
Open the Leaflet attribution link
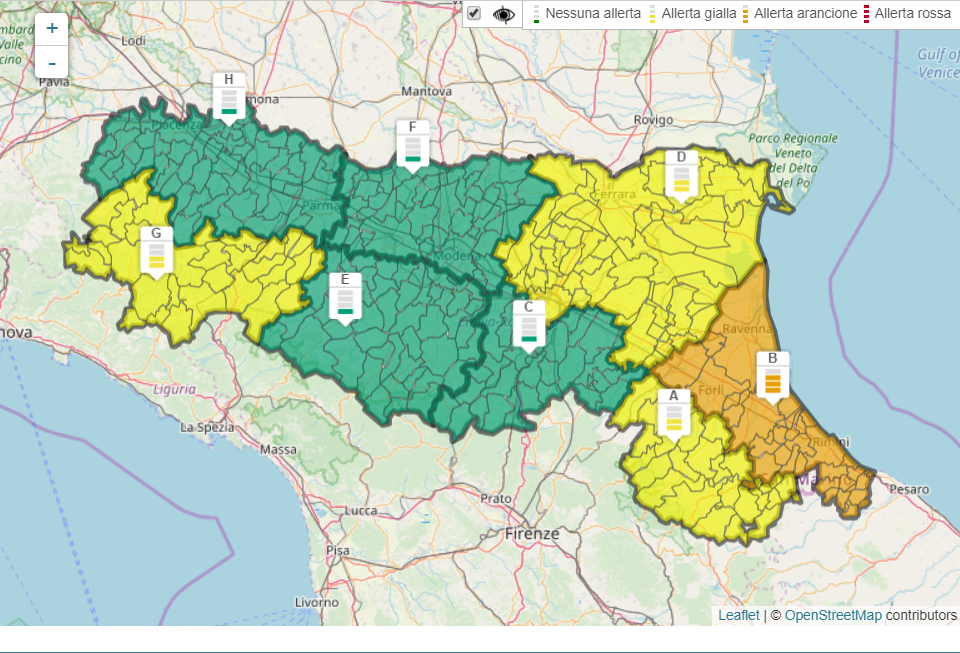(738, 615)
